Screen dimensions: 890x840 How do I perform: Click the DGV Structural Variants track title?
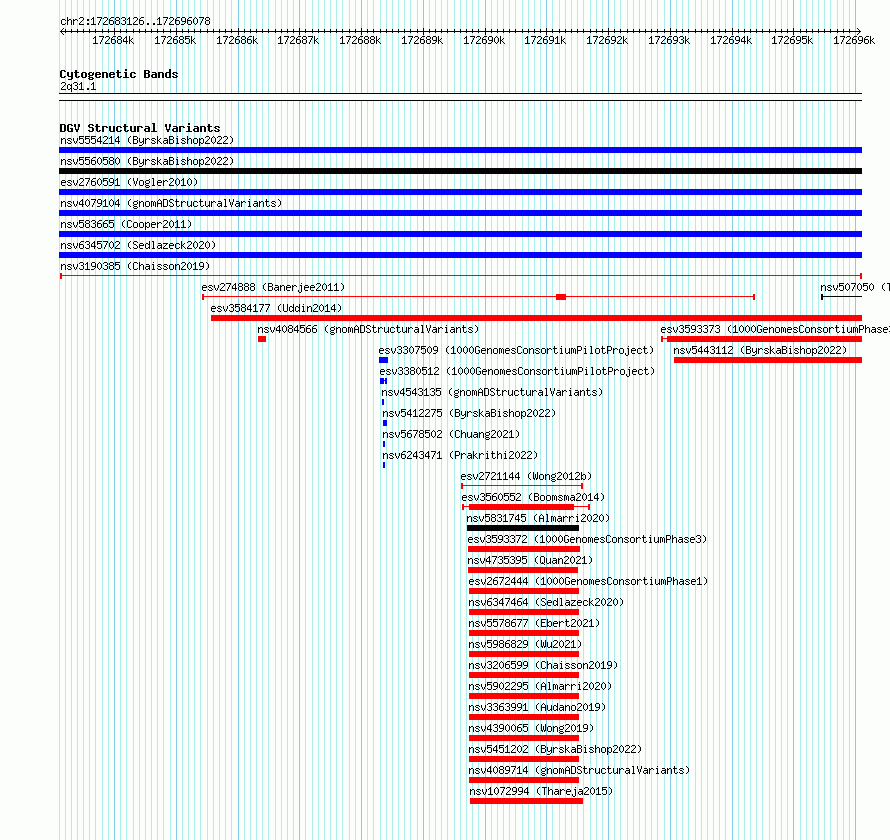[140, 128]
